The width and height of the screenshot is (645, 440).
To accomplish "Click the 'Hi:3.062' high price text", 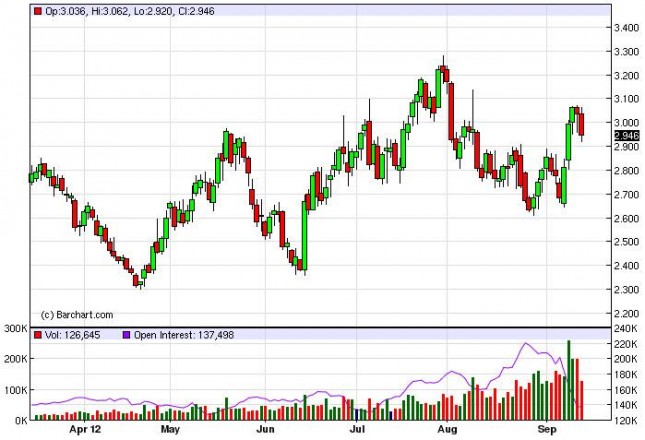I will point(110,12).
